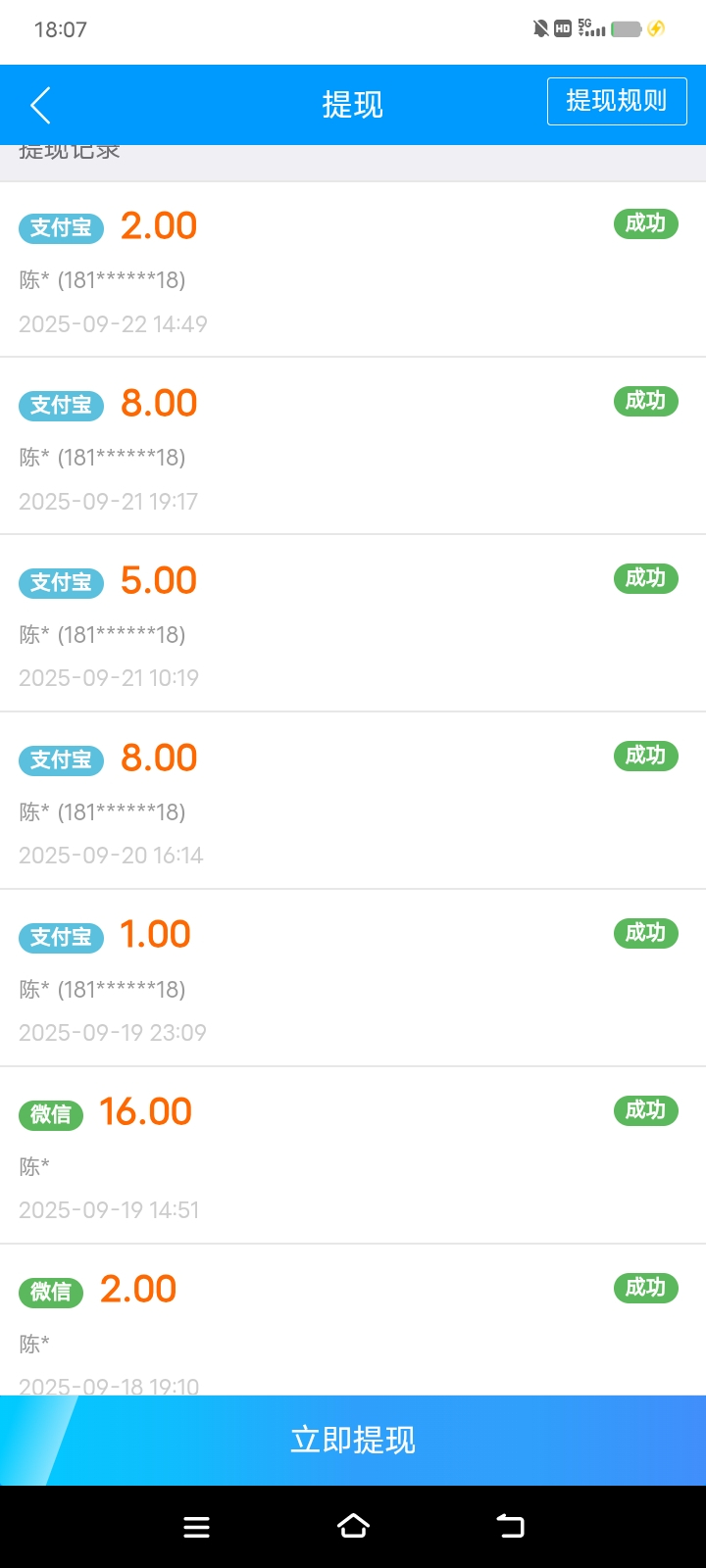
Task: Select the 16.00 withdrawal amount
Action: 145,1111
